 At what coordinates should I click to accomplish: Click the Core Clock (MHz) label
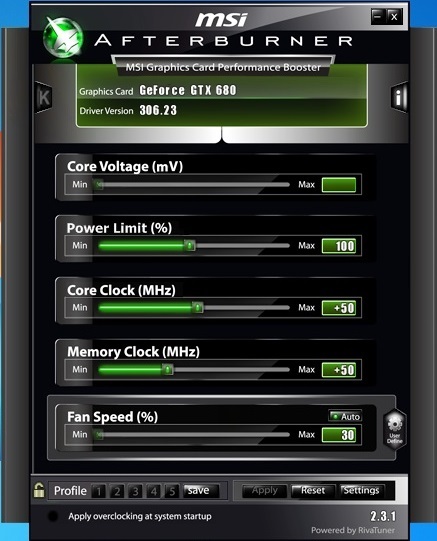(121, 290)
